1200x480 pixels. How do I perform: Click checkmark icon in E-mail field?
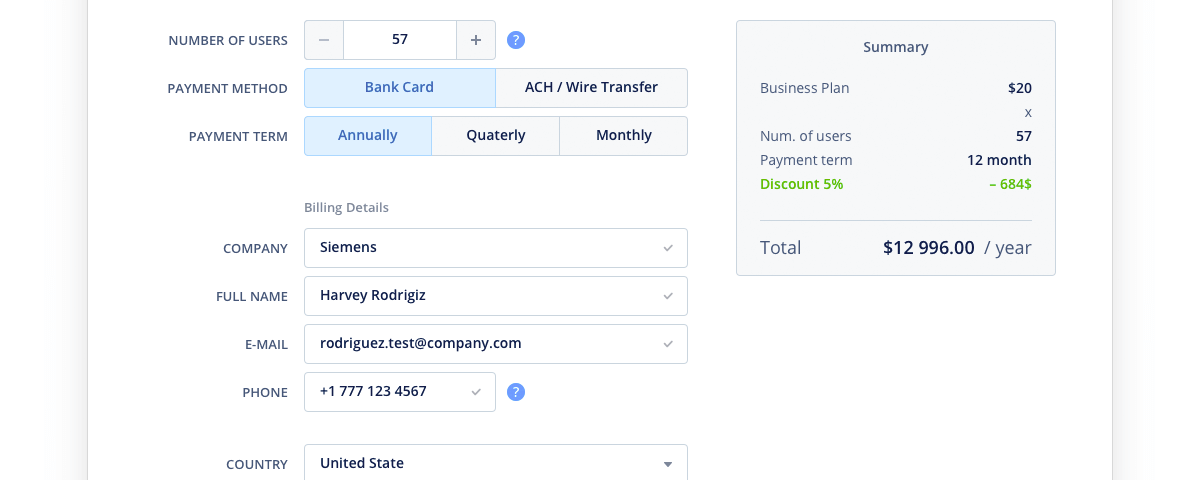pyautogui.click(x=668, y=344)
